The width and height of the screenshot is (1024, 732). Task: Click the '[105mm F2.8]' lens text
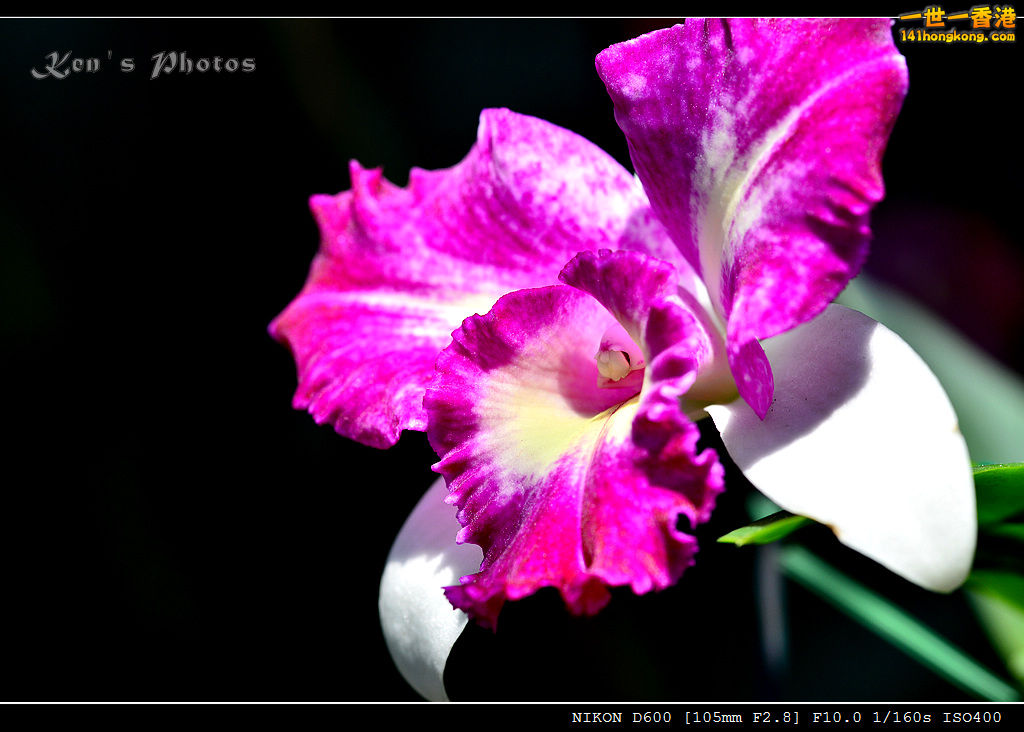[742, 717]
